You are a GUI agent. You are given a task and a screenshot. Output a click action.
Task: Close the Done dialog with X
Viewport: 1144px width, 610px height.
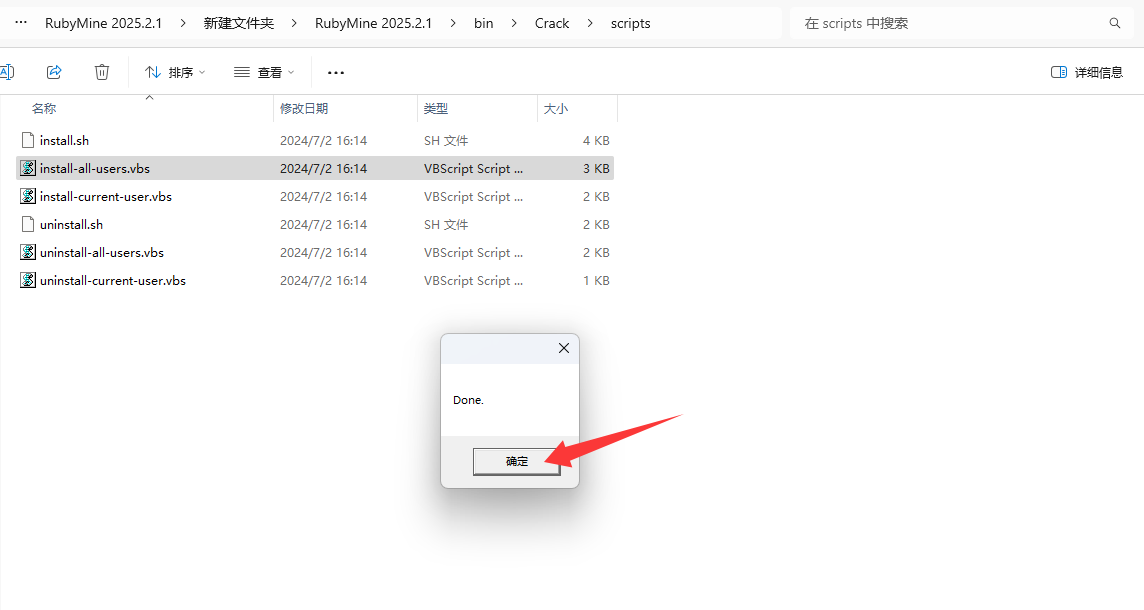click(564, 348)
